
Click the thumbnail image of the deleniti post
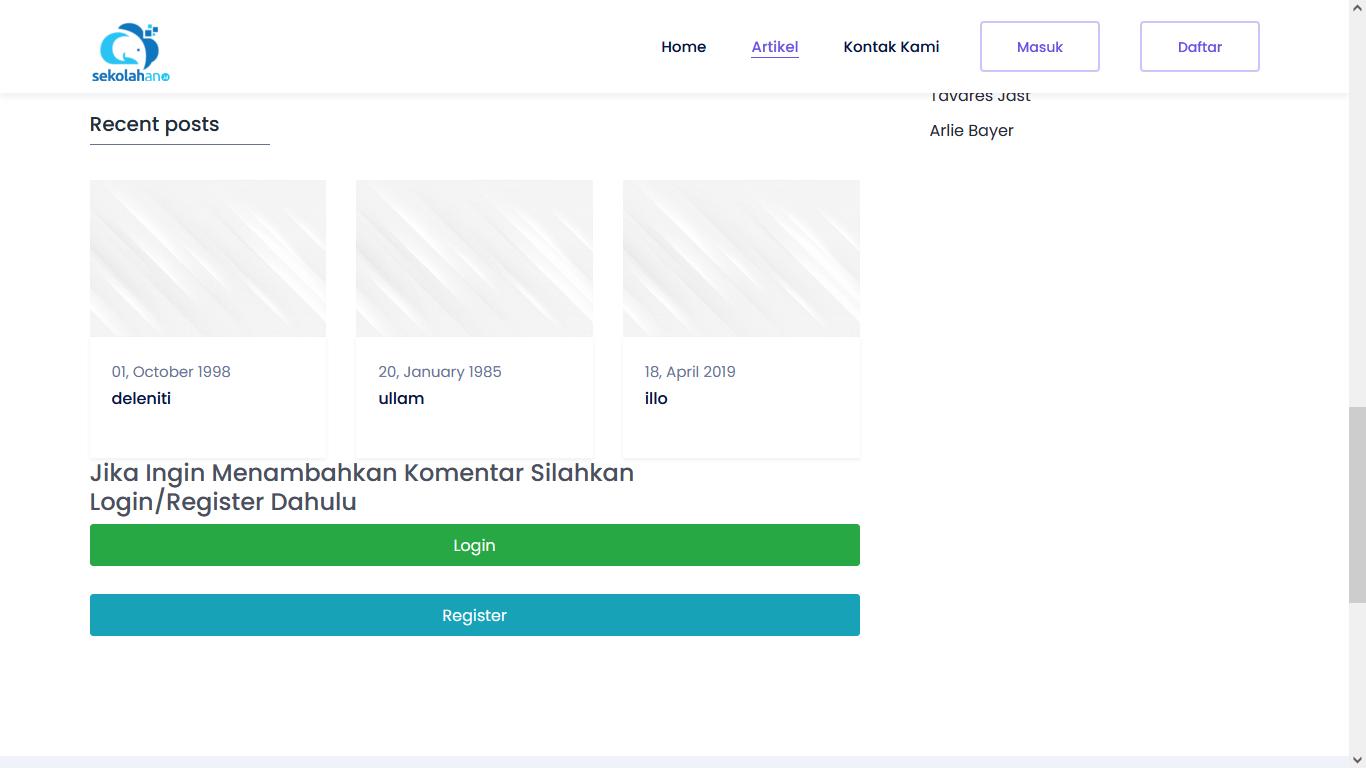tap(208, 258)
